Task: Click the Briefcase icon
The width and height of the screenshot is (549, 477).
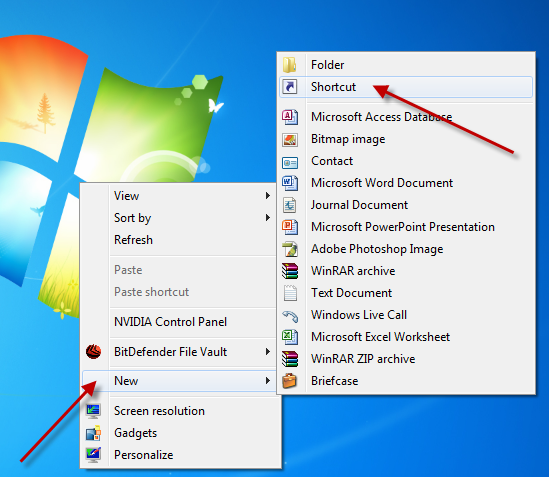Action: [x=290, y=381]
